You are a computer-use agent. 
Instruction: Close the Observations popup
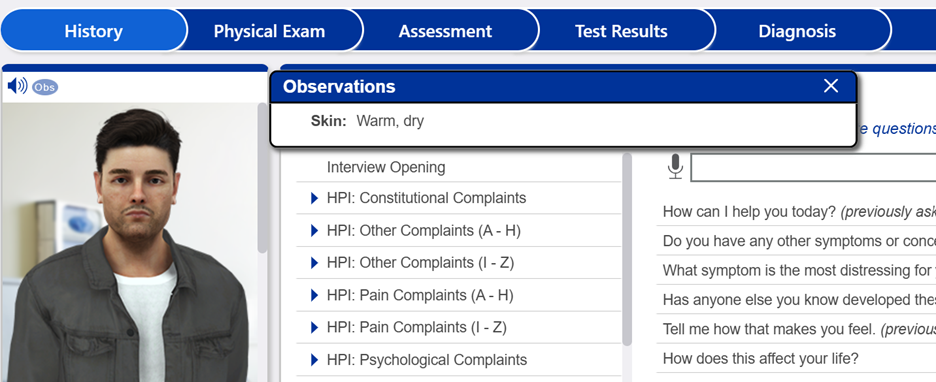pos(831,86)
